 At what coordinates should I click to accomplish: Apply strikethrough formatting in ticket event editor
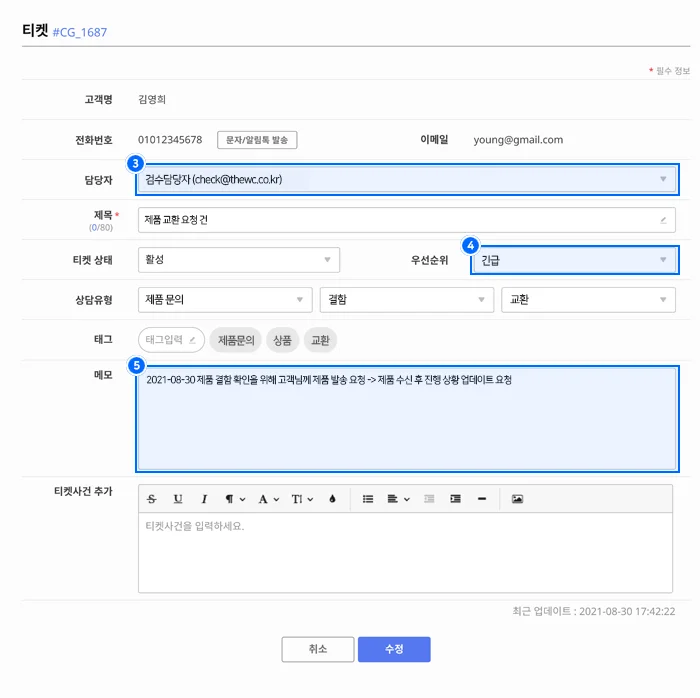(x=152, y=499)
